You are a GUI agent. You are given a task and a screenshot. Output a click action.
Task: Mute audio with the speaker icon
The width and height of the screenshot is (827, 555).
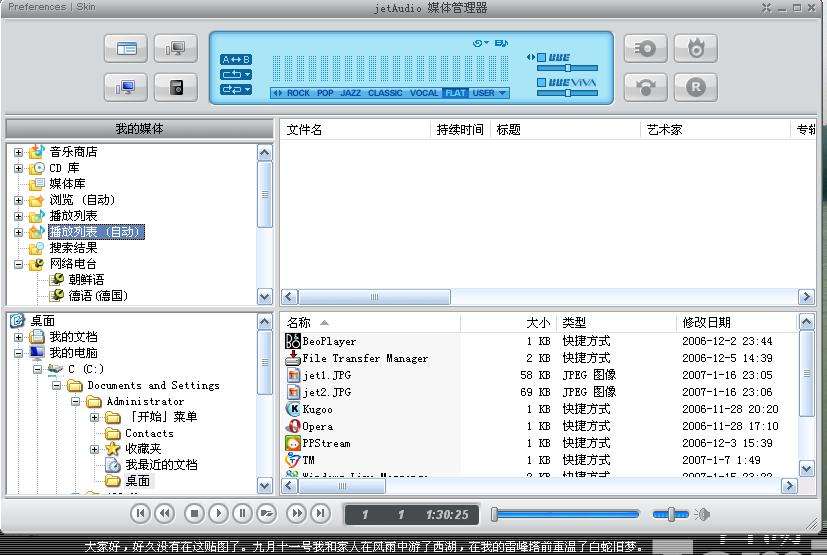(702, 514)
